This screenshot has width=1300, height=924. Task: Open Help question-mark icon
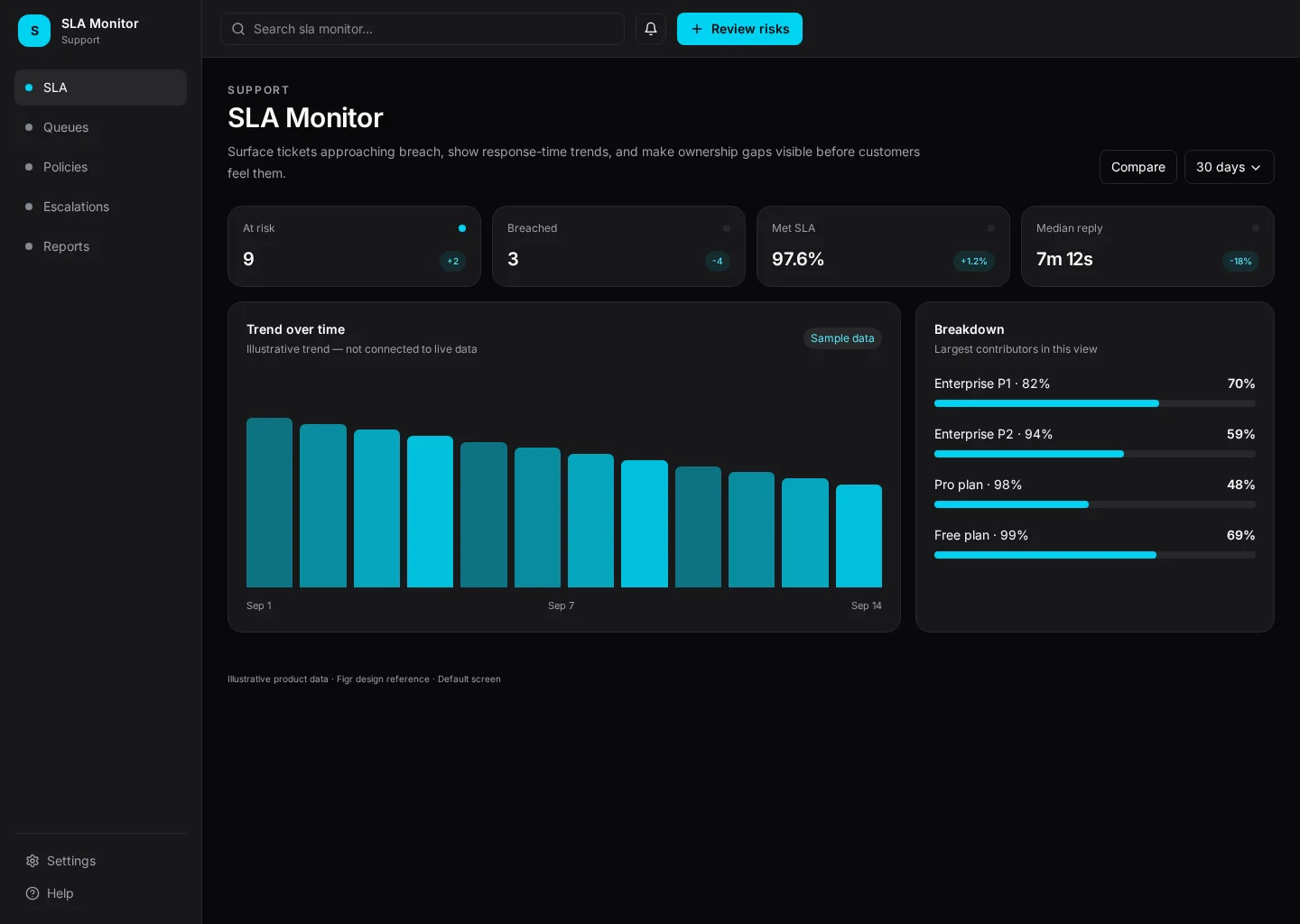[x=32, y=893]
